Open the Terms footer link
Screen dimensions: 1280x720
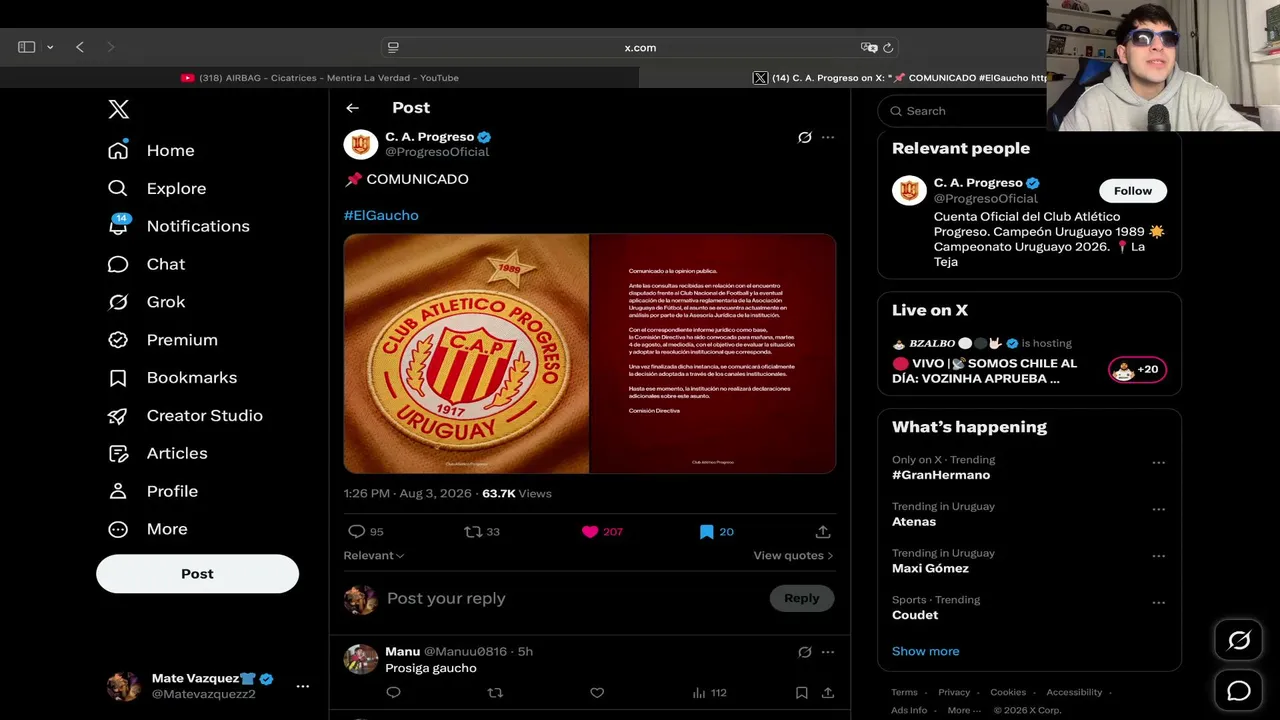pos(904,692)
